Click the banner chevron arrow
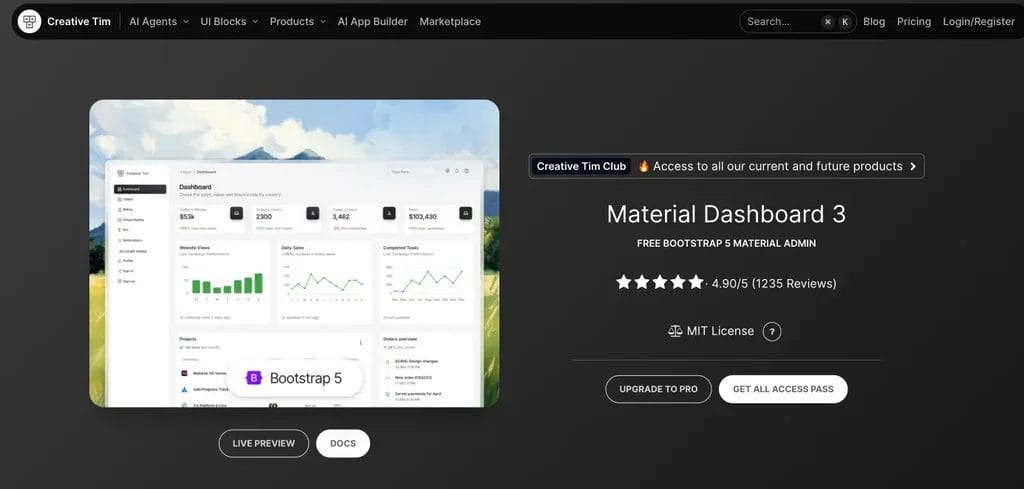Image resolution: width=1024 pixels, height=489 pixels. [x=912, y=166]
